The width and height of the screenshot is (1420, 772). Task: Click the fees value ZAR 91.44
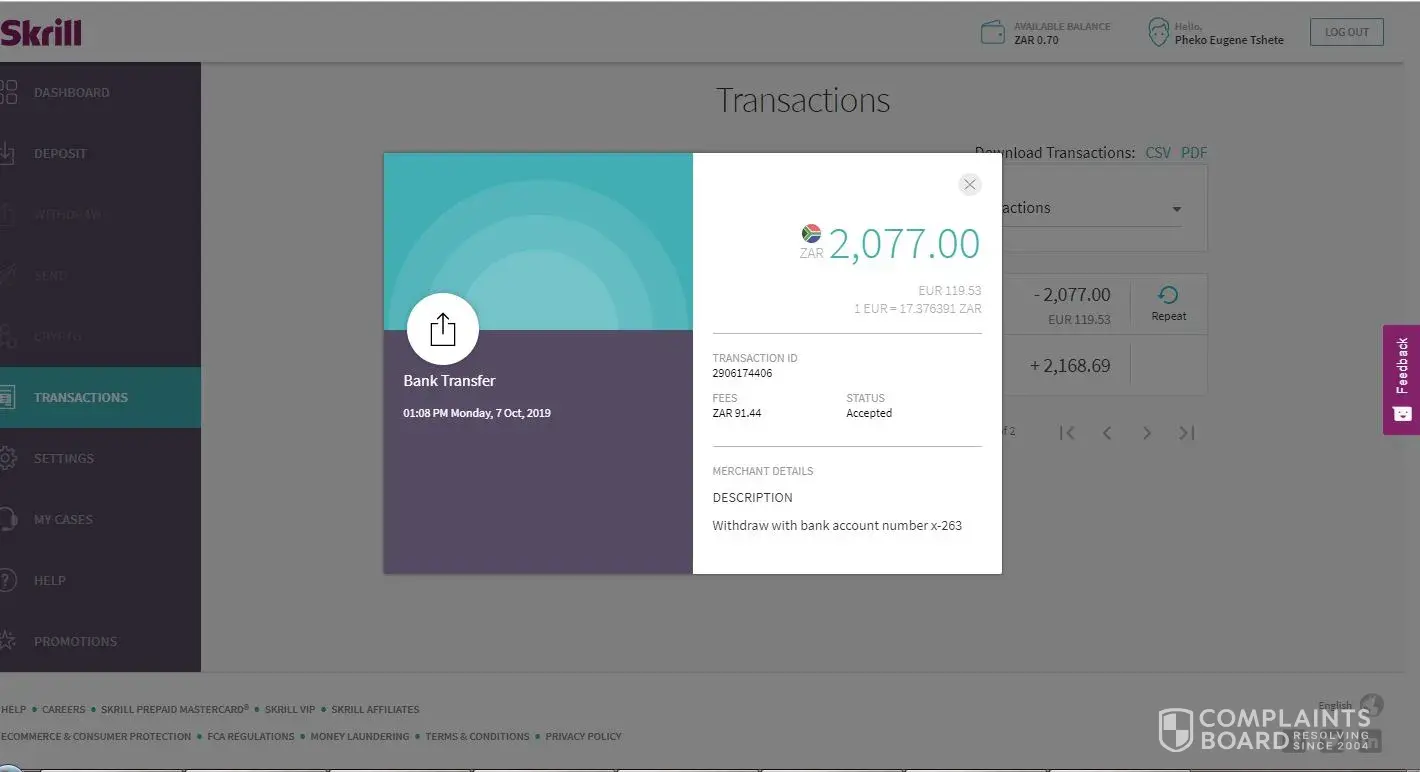[x=737, y=414]
